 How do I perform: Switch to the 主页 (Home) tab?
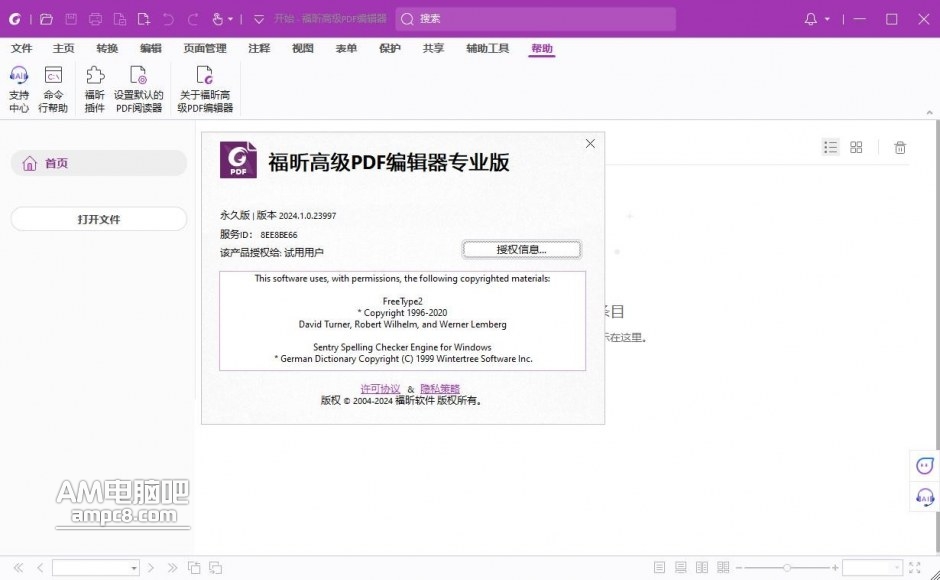[64, 49]
